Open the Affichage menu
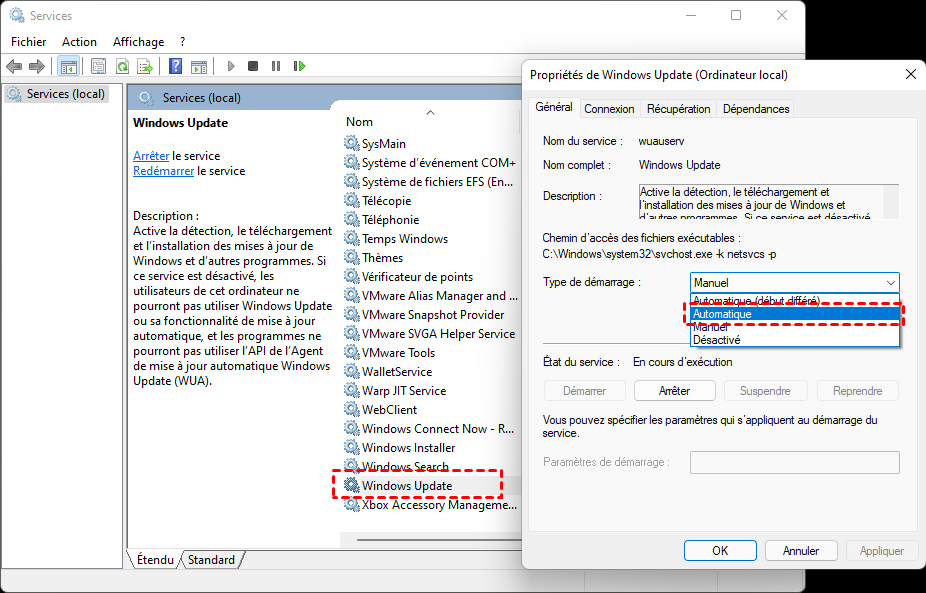 tap(138, 41)
